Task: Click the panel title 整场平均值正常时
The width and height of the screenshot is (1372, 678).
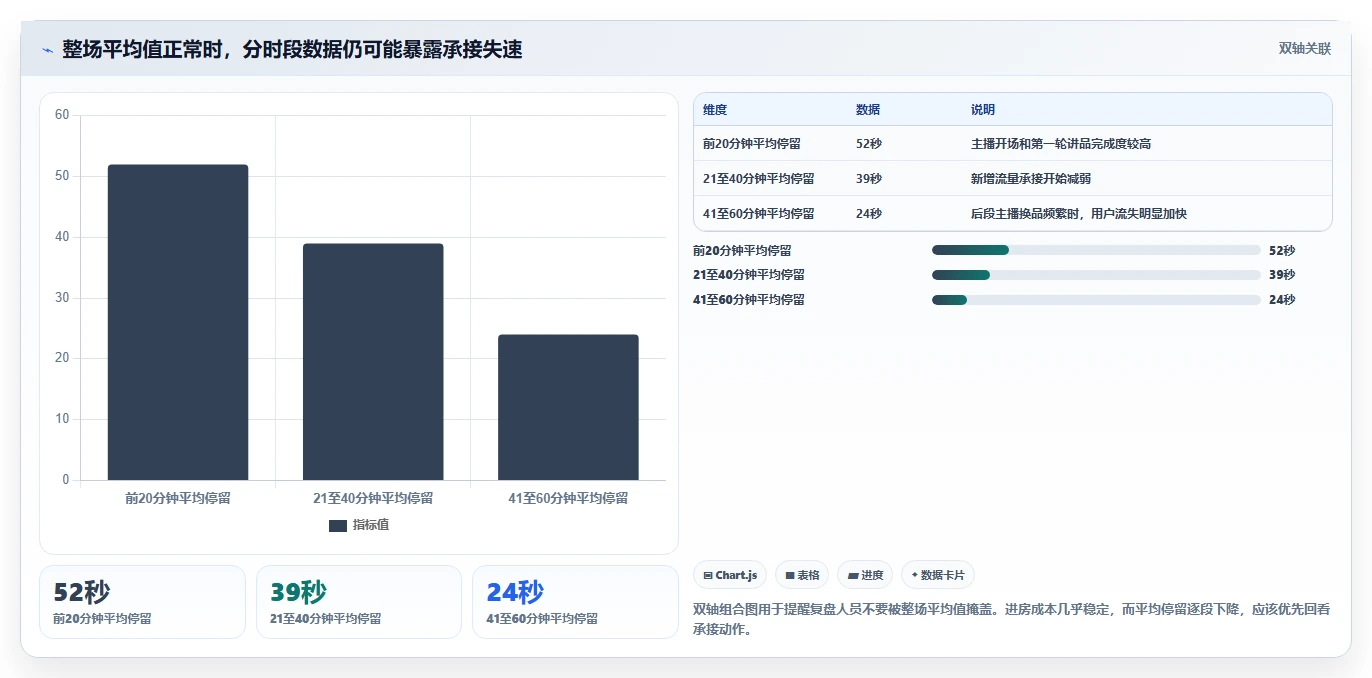Action: 292,49
